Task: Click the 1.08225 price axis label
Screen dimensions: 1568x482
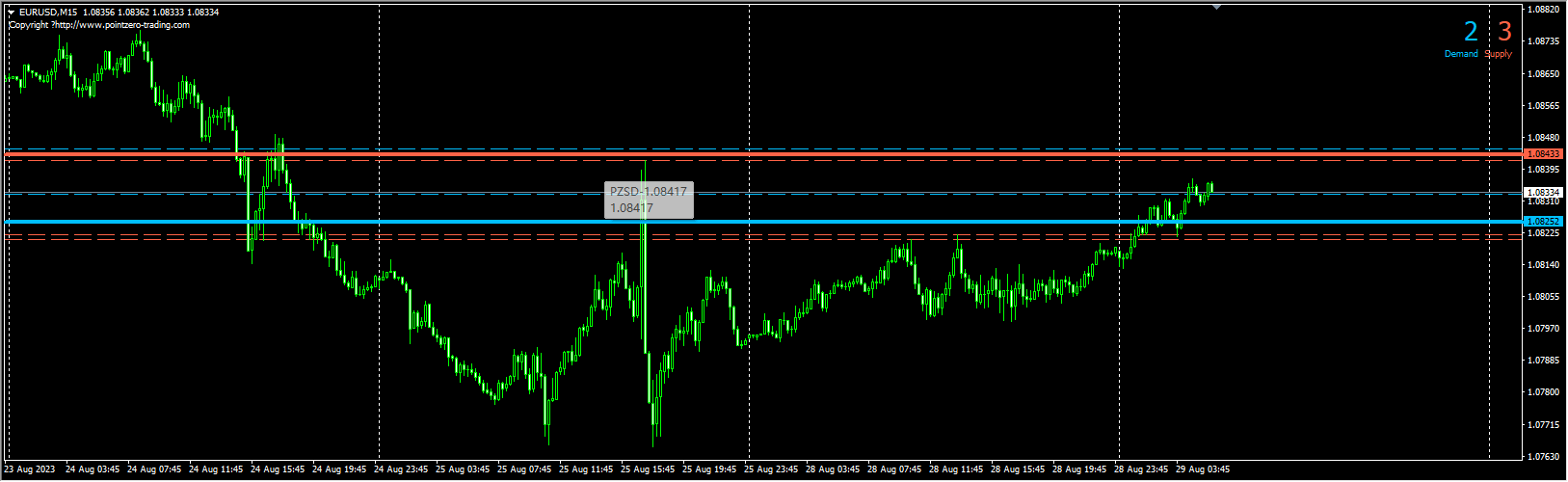Action: click(1545, 233)
